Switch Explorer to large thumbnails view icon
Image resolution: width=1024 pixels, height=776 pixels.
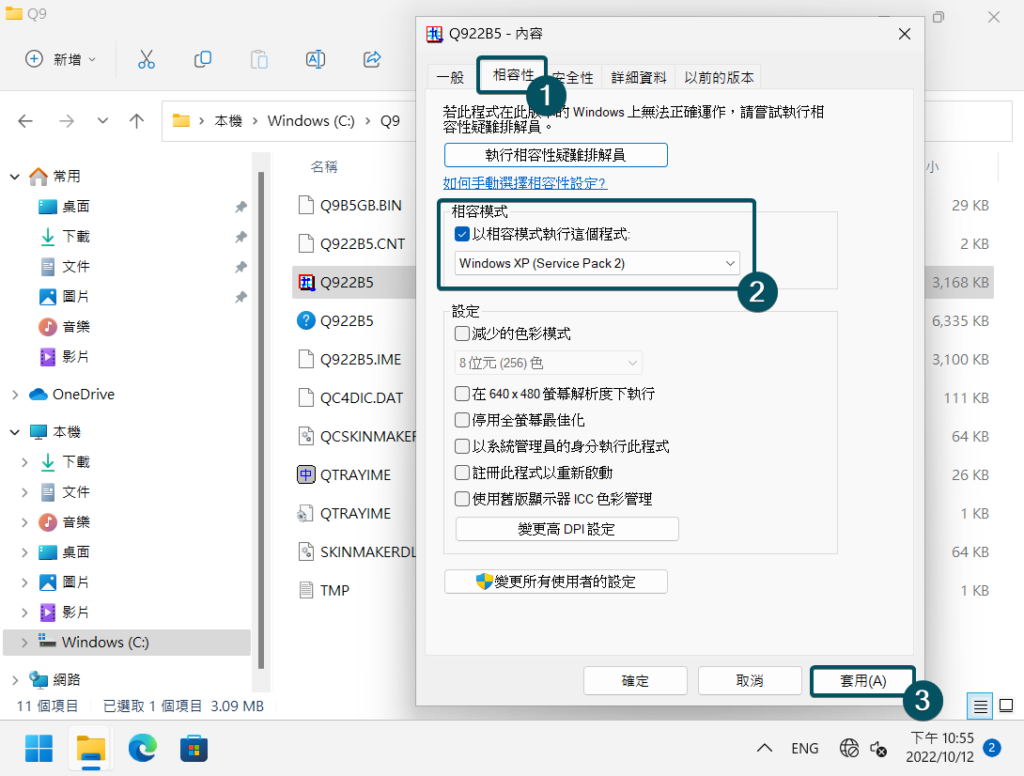pyautogui.click(x=1006, y=705)
